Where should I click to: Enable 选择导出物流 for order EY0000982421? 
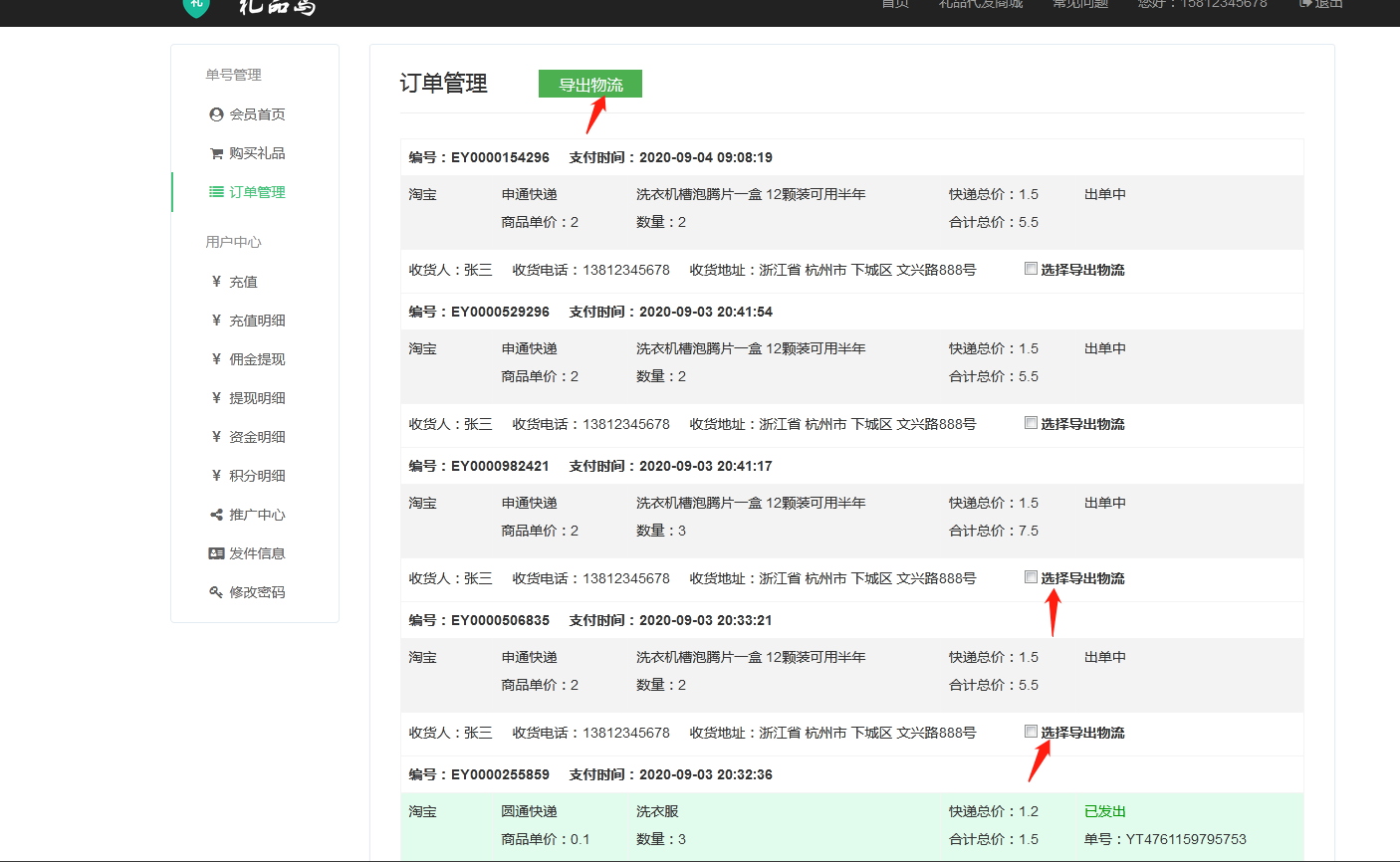(1031, 577)
